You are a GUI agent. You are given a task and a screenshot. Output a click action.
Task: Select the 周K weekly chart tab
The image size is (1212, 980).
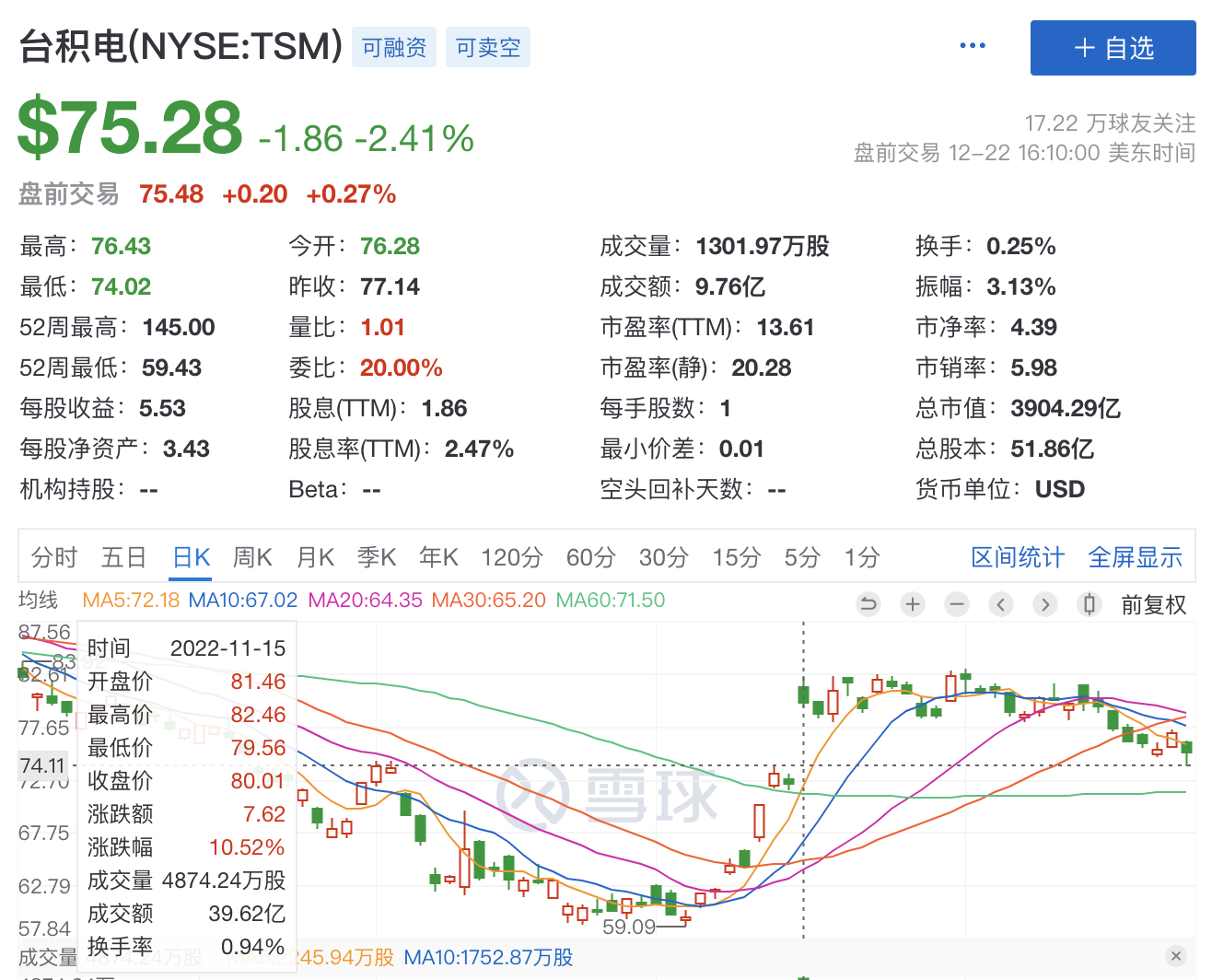252,557
